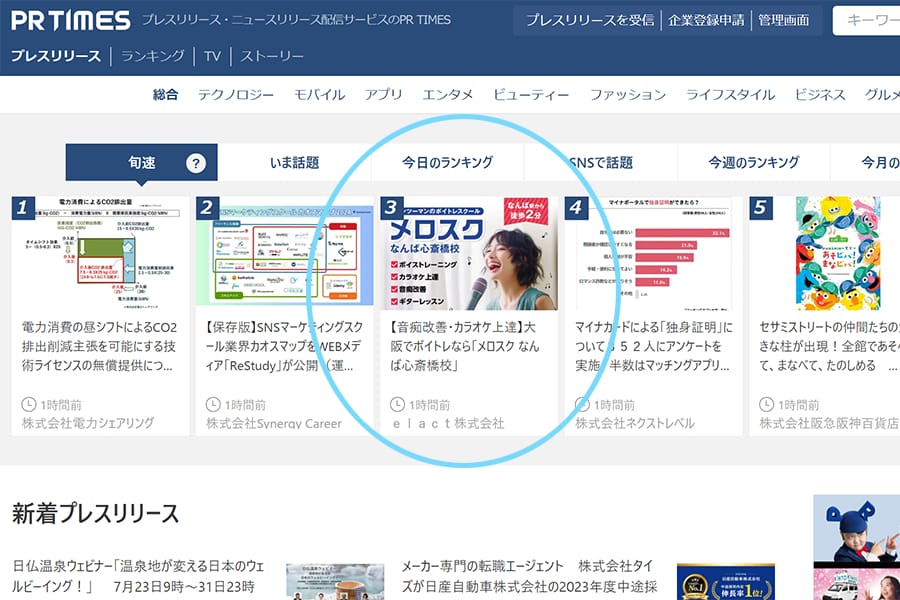
Task: Open TV in header navigation
Action: click(212, 56)
